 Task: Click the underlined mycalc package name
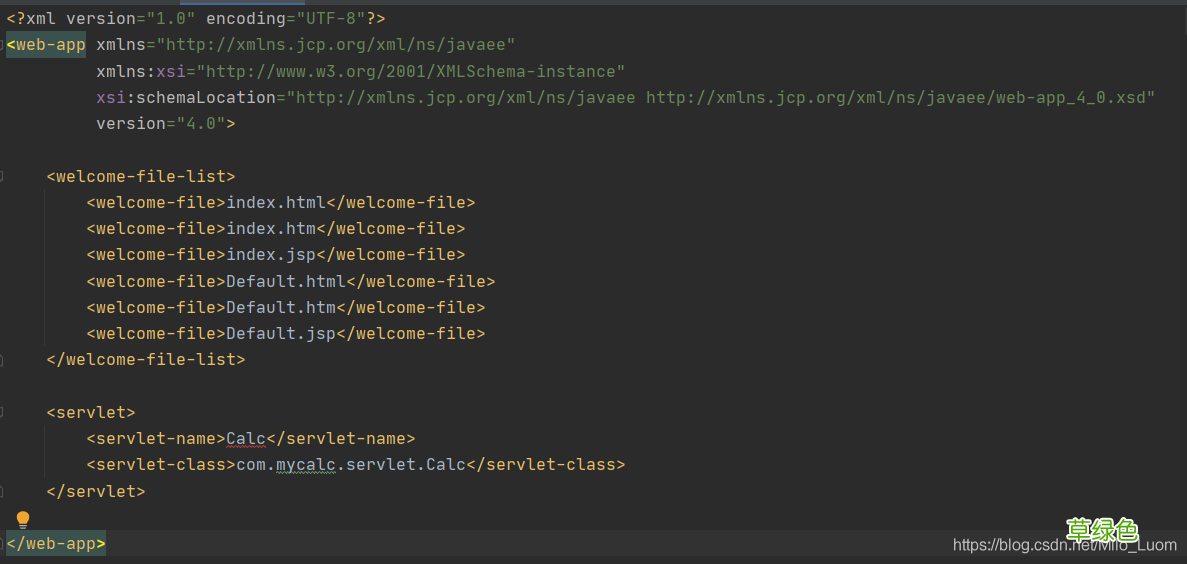(305, 464)
